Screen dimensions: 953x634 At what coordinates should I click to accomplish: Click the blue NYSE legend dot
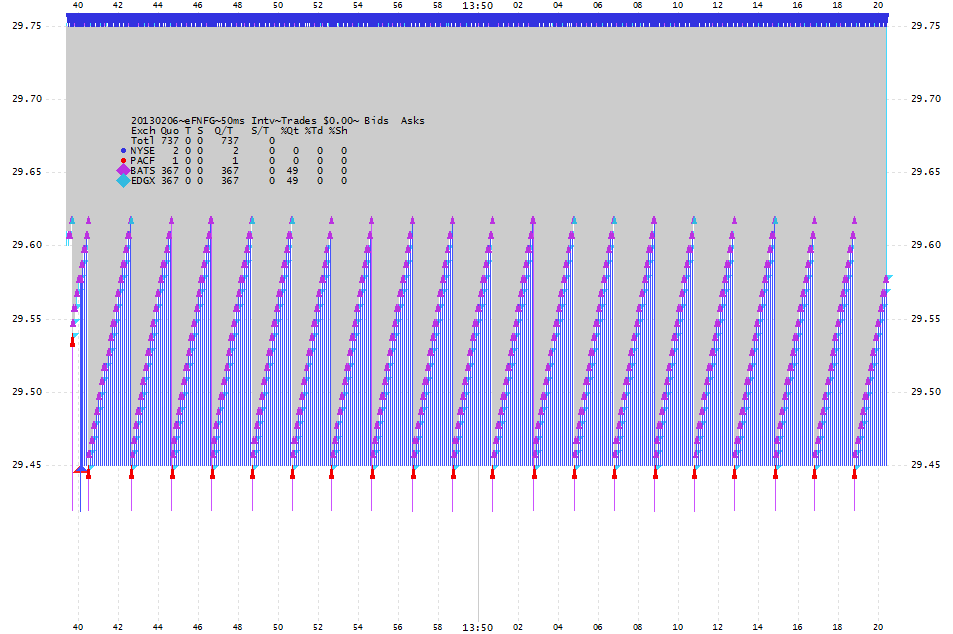pos(123,151)
